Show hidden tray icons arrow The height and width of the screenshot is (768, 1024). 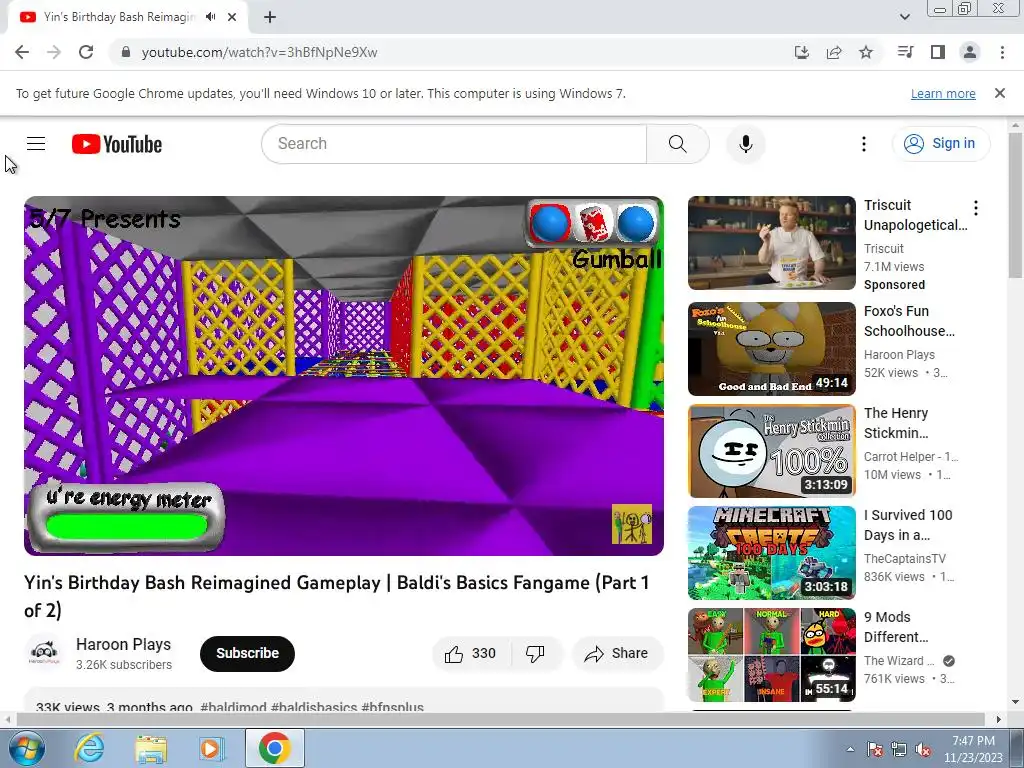click(850, 749)
